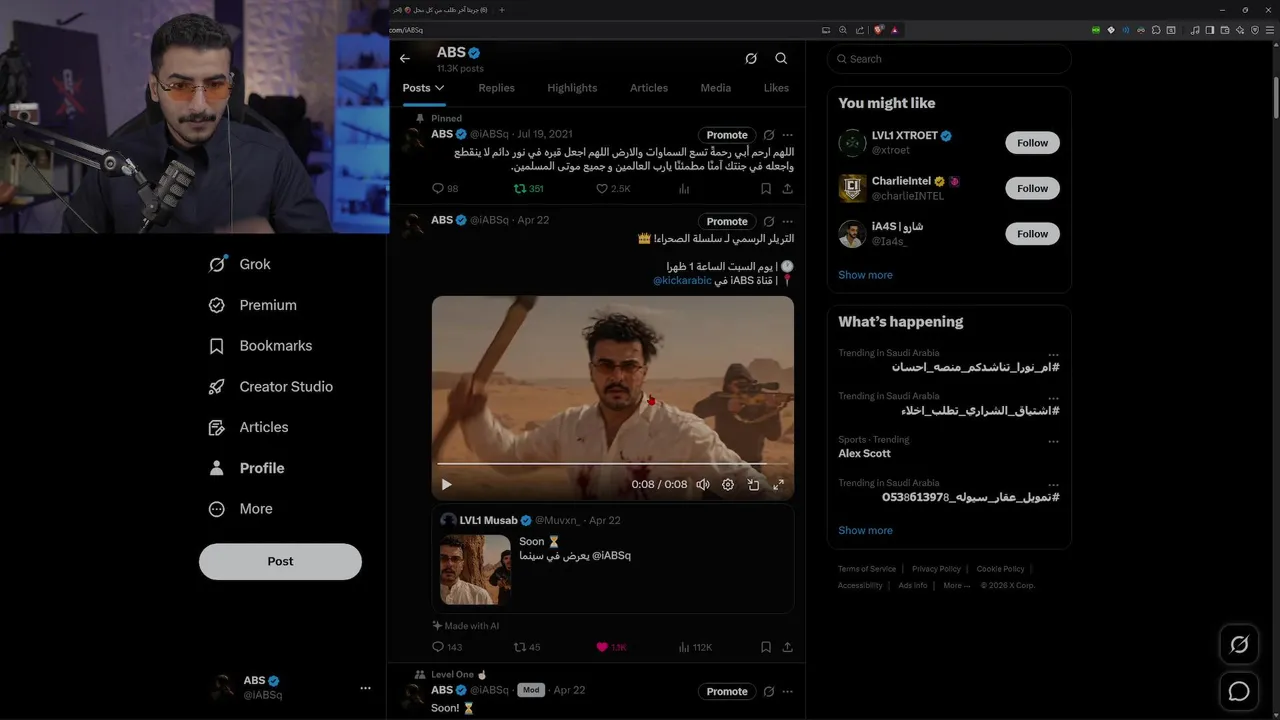Open the Terms of Service link

coord(867,569)
